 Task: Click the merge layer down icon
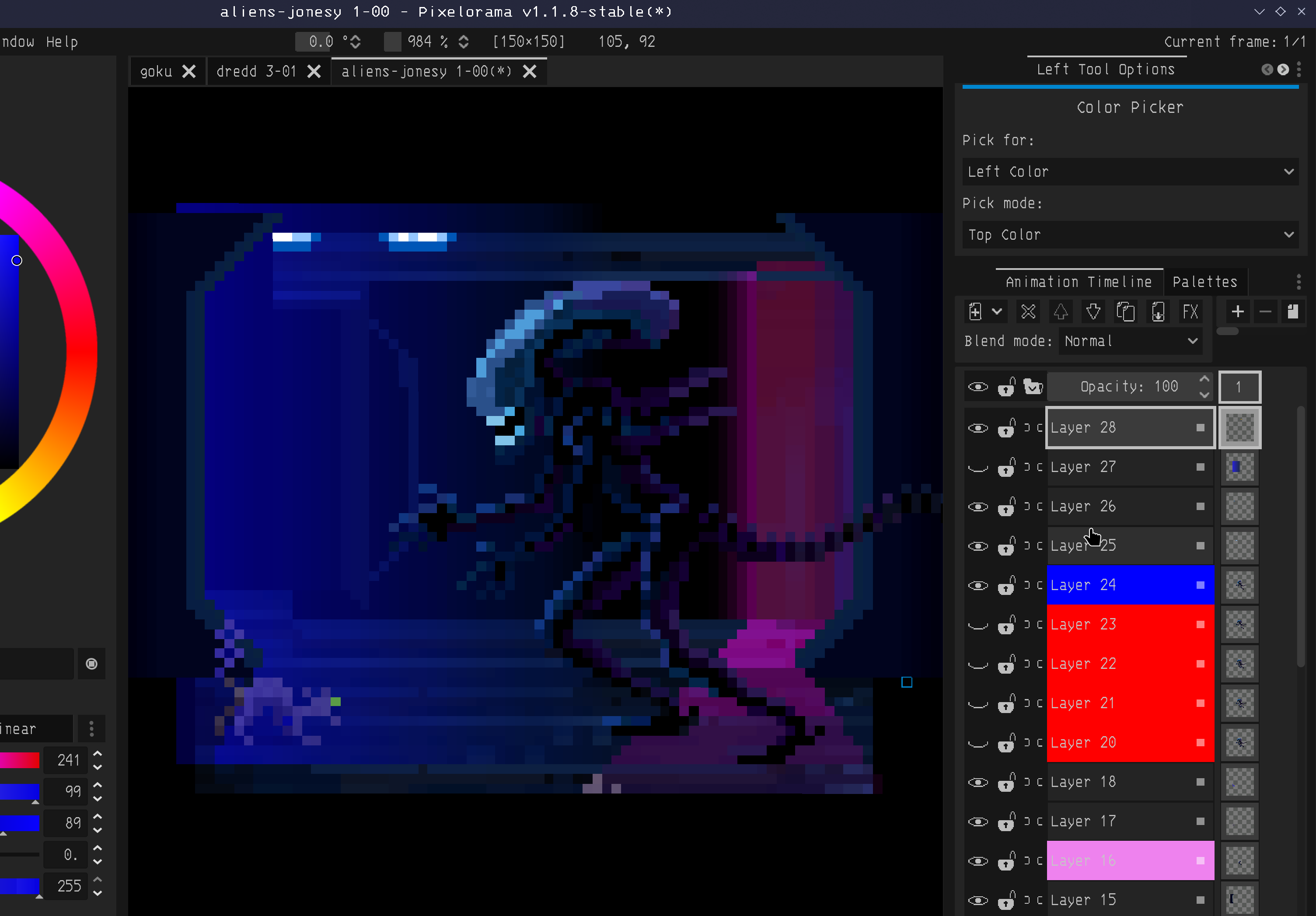click(x=1158, y=311)
